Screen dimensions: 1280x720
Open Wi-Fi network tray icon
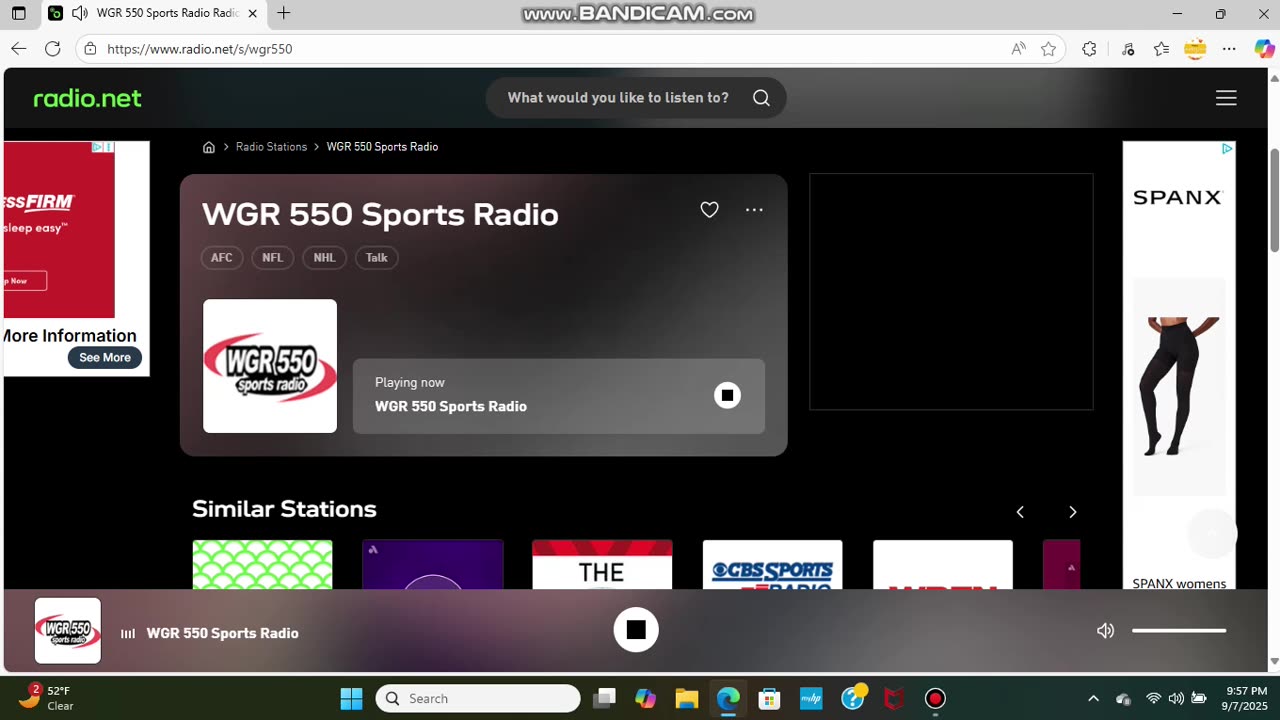coord(1153,698)
